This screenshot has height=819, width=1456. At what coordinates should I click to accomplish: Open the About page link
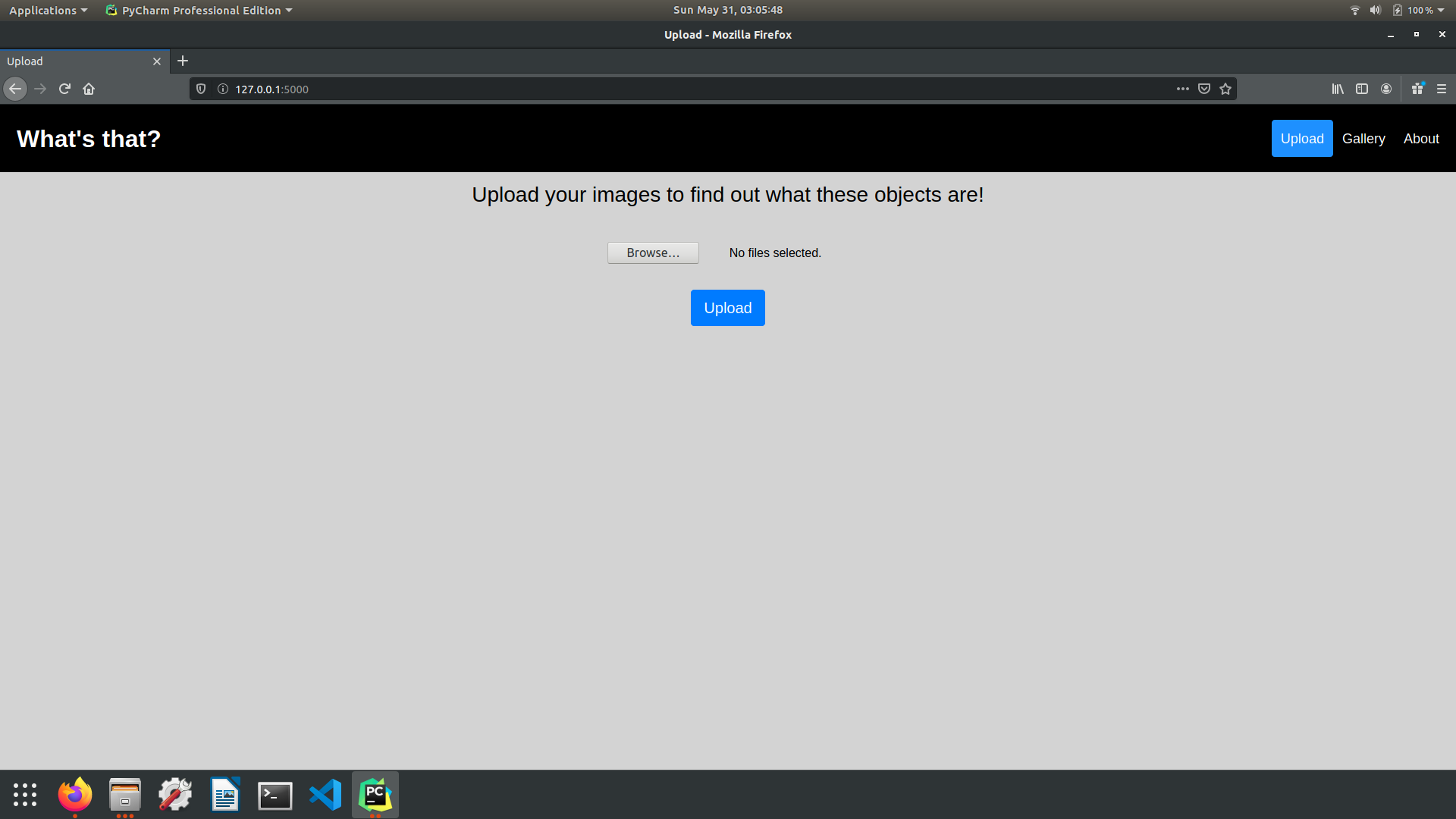click(x=1421, y=139)
